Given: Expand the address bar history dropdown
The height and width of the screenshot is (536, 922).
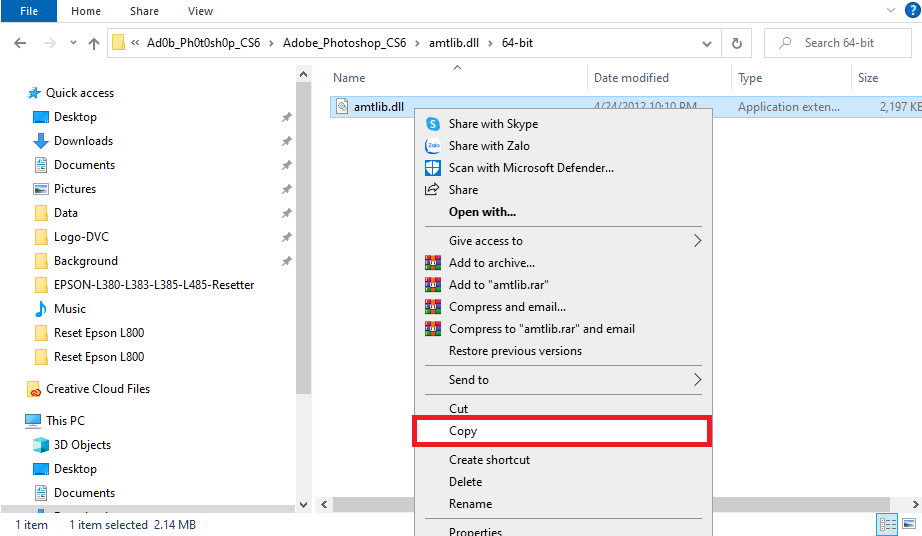Looking at the screenshot, I should [707, 43].
